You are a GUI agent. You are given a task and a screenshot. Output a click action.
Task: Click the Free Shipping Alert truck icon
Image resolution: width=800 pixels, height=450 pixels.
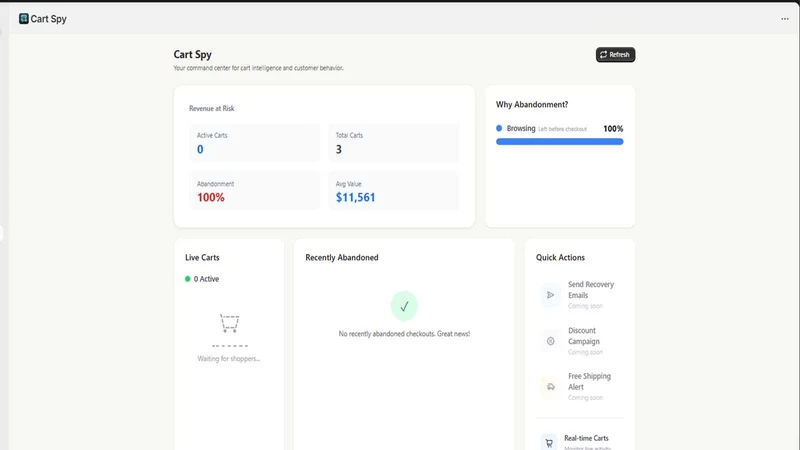coord(551,387)
